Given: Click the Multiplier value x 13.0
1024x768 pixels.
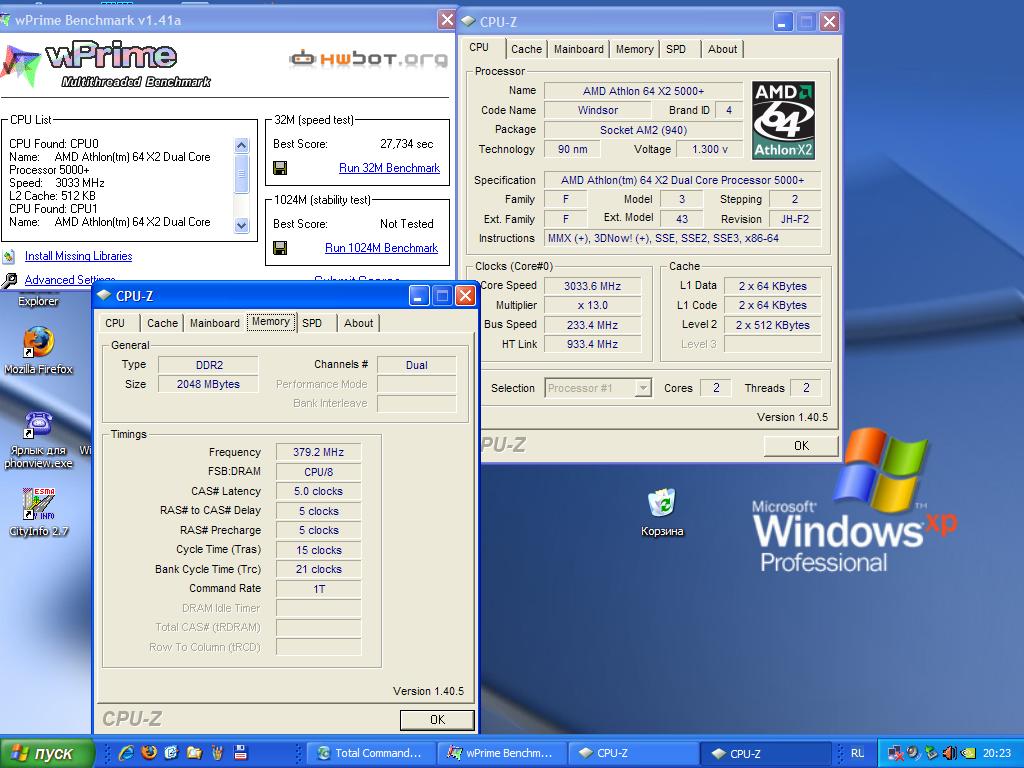Looking at the screenshot, I should [592, 305].
